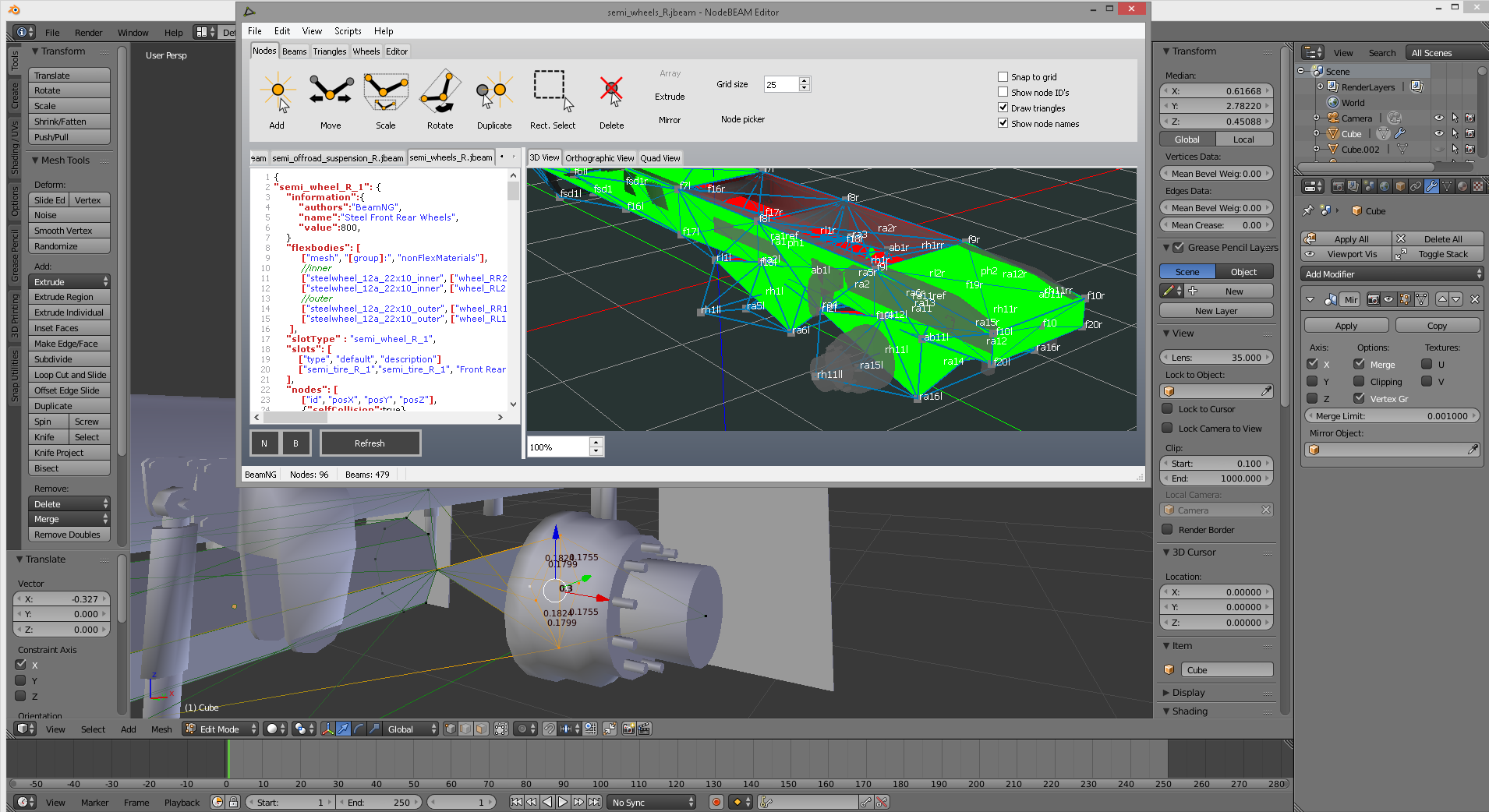The image size is (1489, 812).
Task: Disable Draw triangles checkbox
Action: pyautogui.click(x=1003, y=108)
